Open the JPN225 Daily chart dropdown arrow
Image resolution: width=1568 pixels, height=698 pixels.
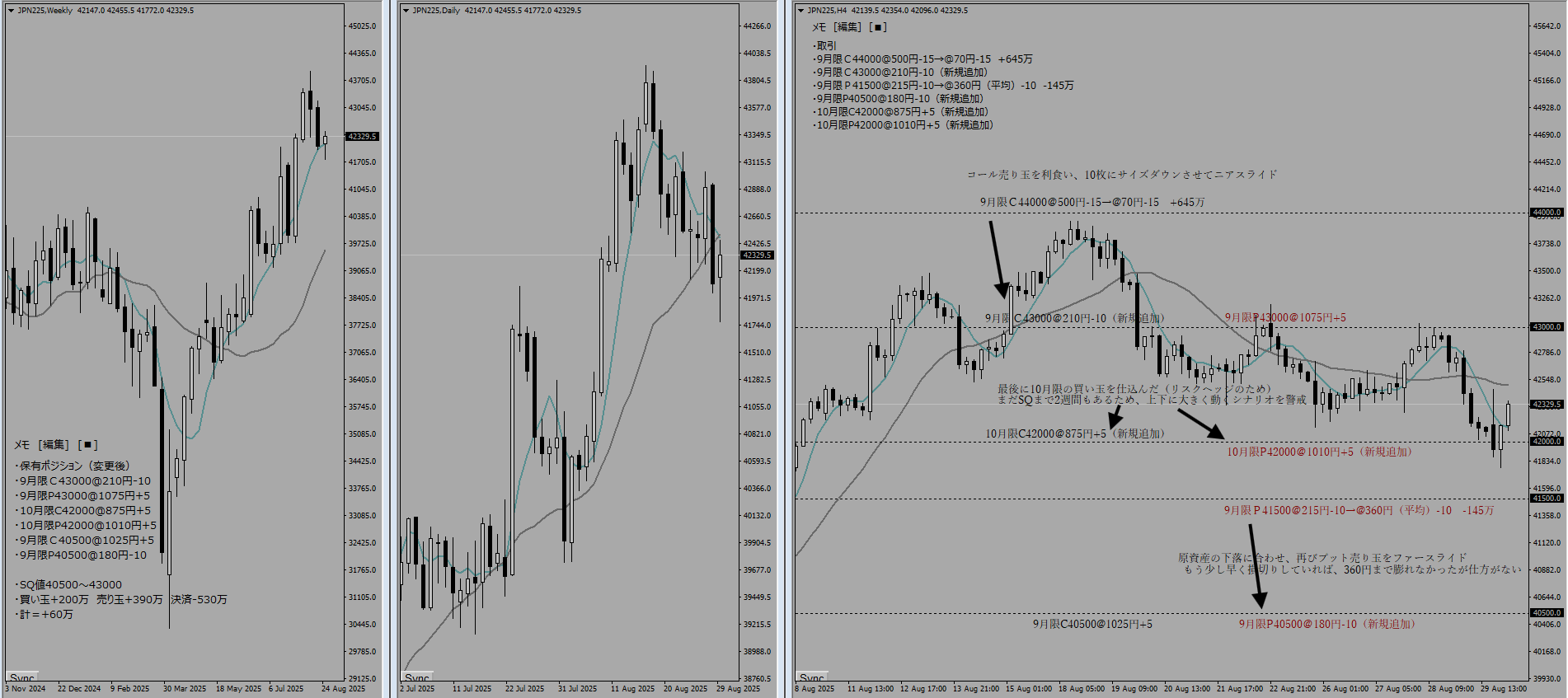pos(406,11)
